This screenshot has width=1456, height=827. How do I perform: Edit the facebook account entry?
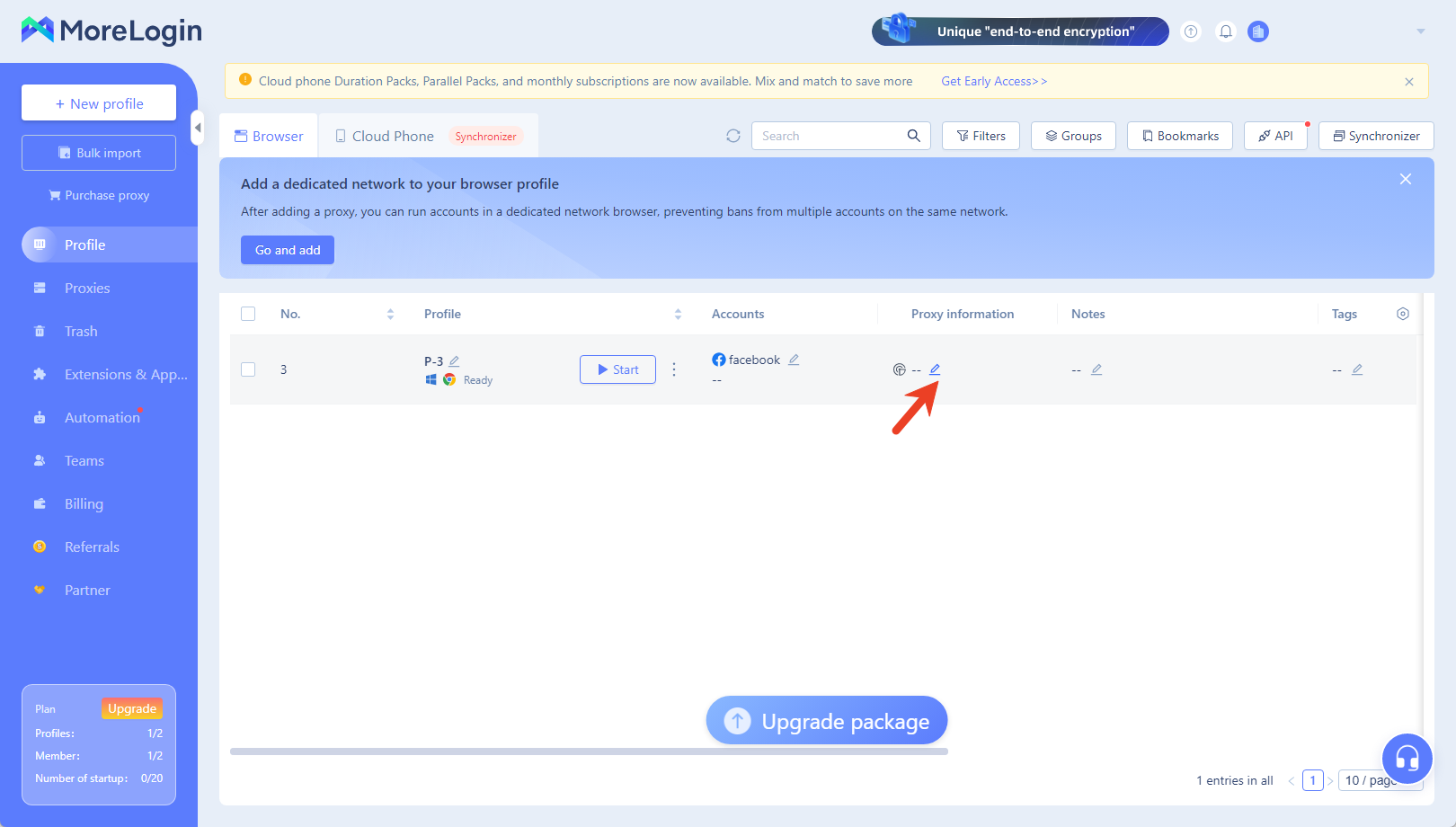794,360
